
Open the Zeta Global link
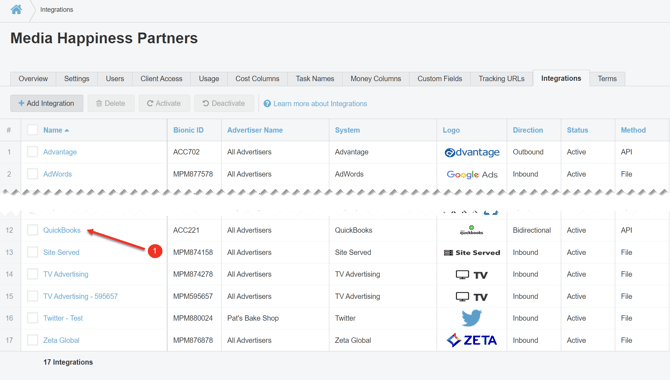click(61, 340)
